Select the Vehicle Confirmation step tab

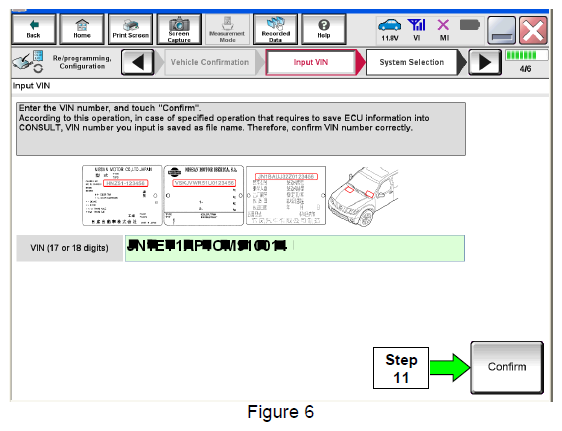click(210, 62)
